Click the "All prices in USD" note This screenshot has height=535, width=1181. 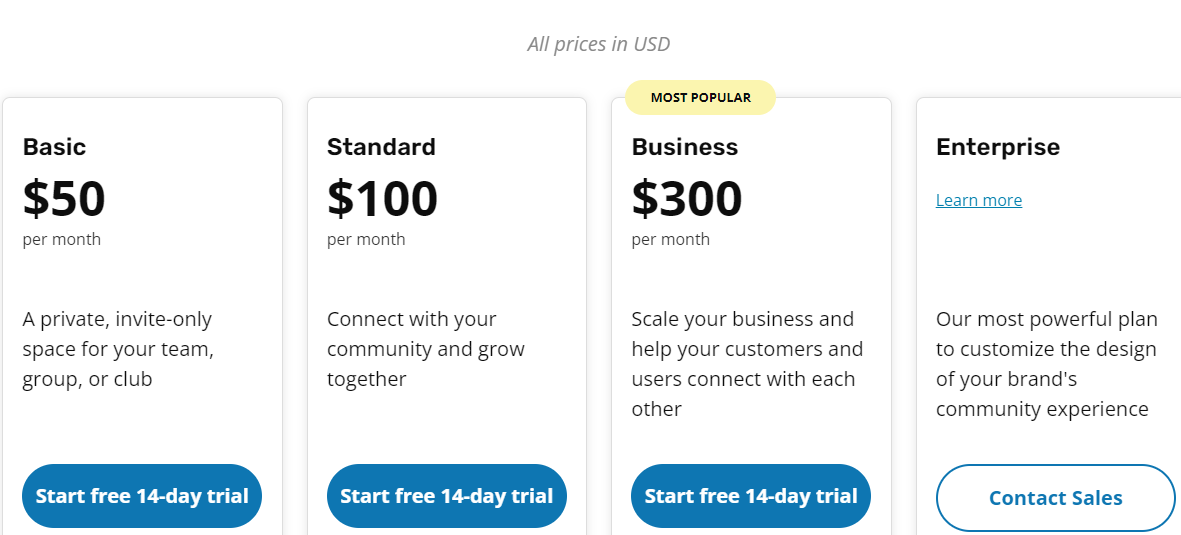pyautogui.click(x=599, y=44)
